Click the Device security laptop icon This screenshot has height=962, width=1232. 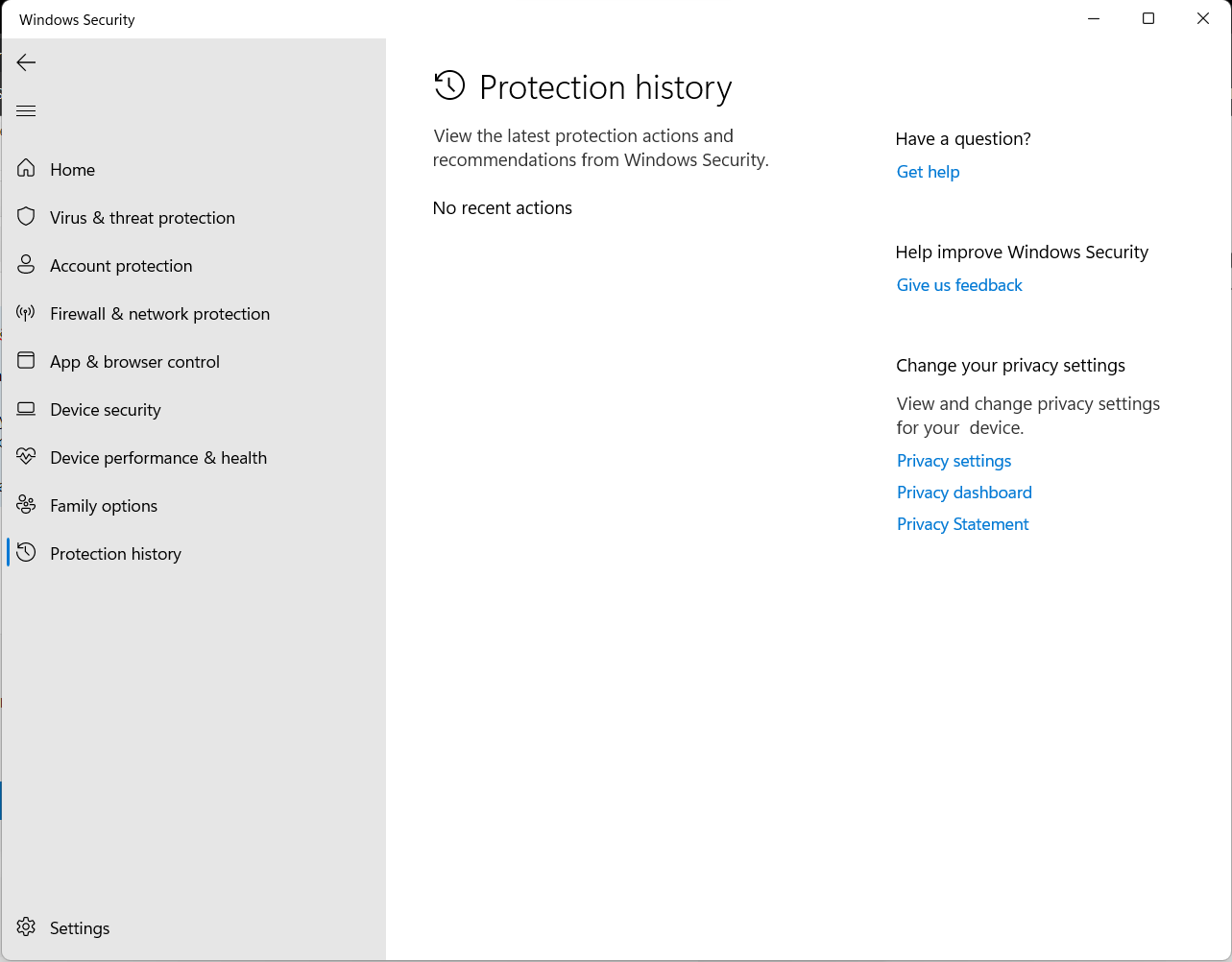pos(26,409)
